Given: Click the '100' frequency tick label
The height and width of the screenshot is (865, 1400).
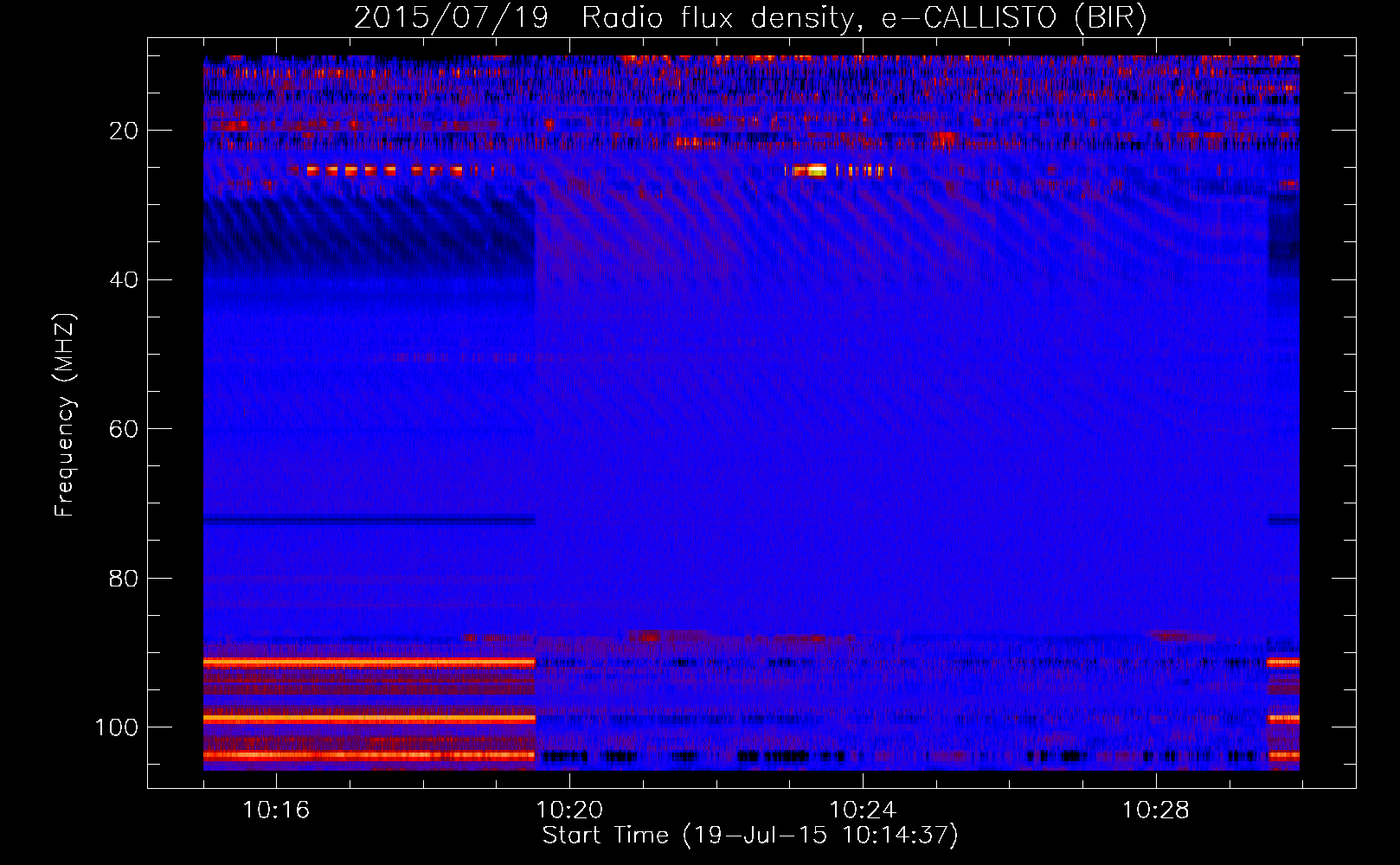Looking at the screenshot, I should click(x=117, y=727).
